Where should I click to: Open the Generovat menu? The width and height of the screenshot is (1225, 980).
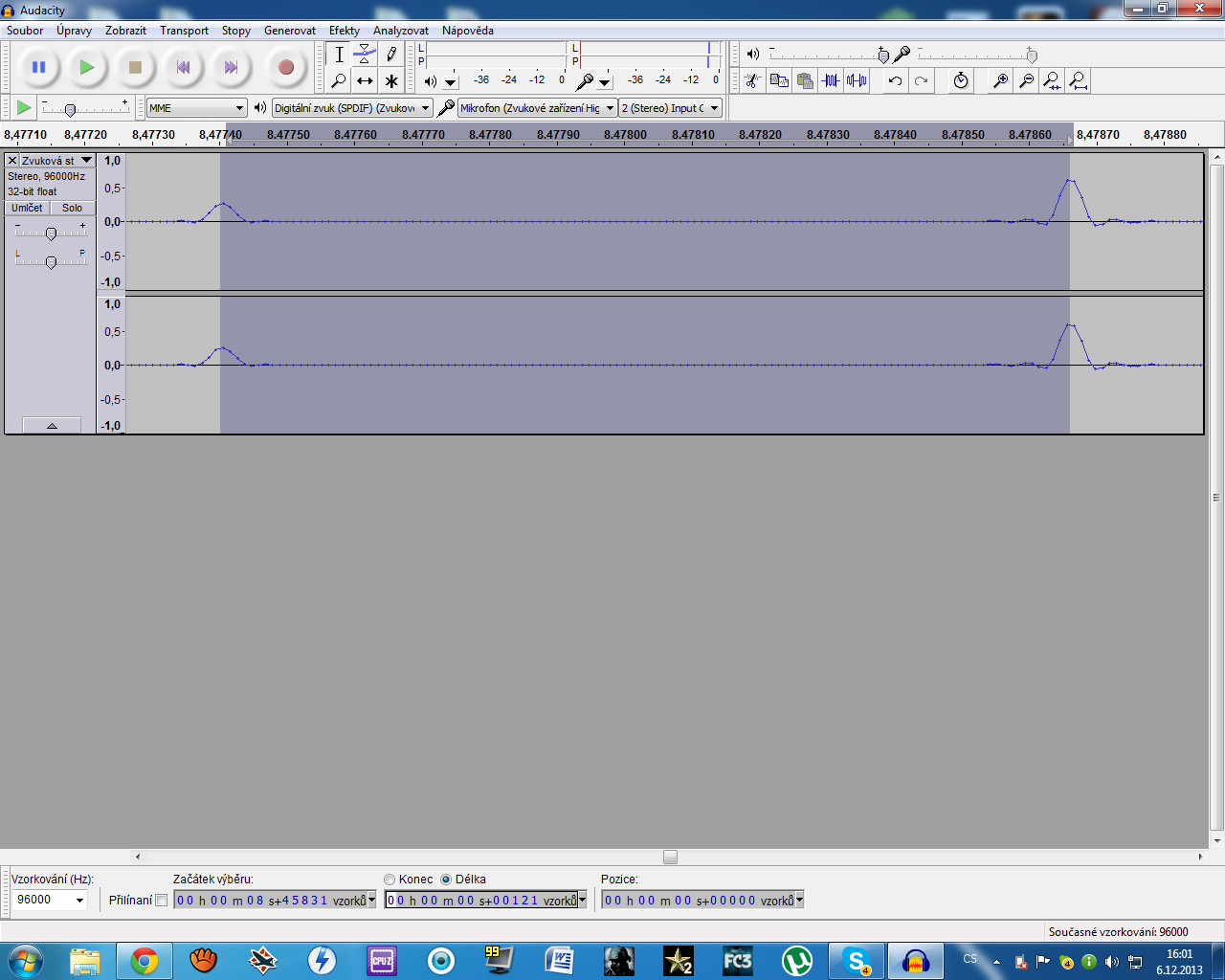coord(289,31)
